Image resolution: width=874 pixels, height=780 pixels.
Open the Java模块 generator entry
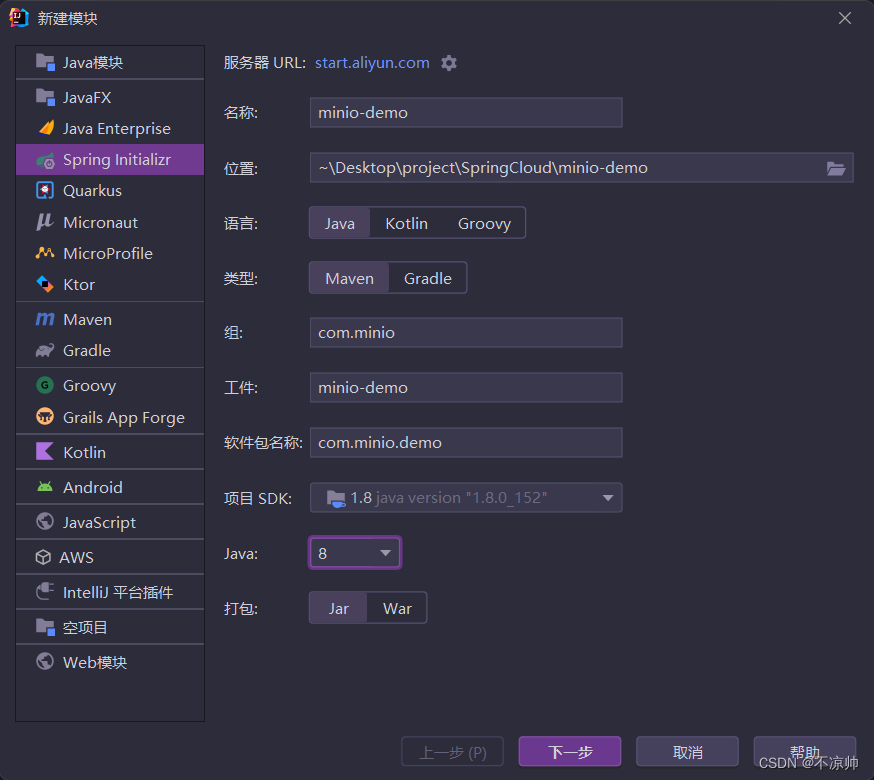point(110,62)
